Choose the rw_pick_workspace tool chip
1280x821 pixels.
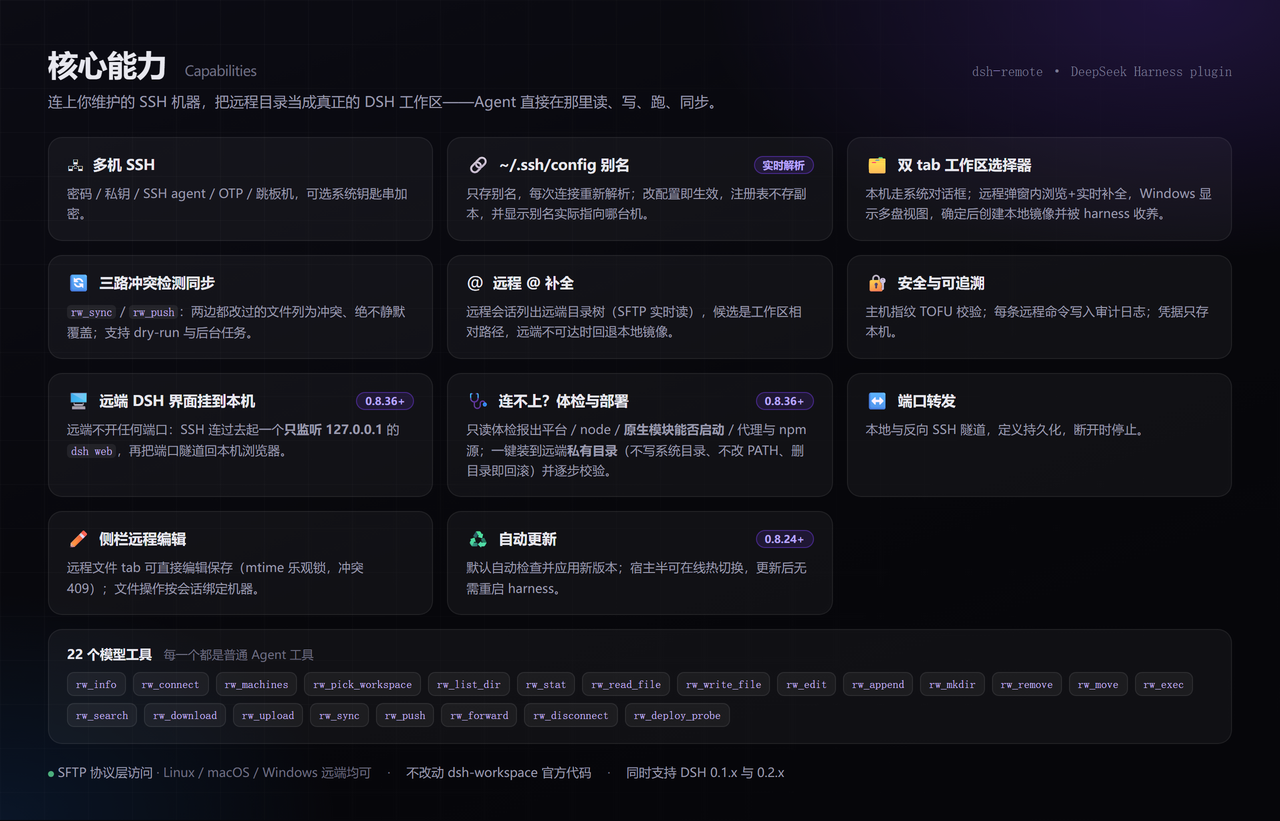(363, 685)
